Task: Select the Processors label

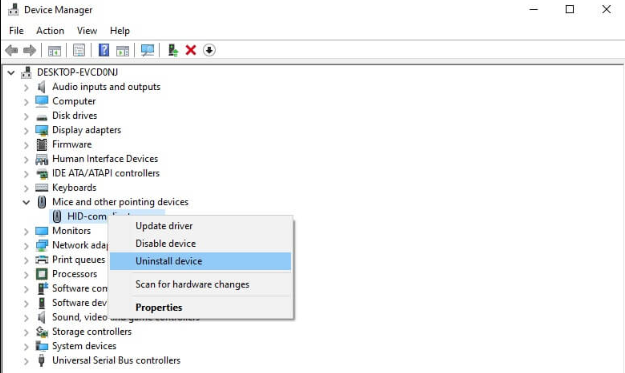Action: coord(75,274)
